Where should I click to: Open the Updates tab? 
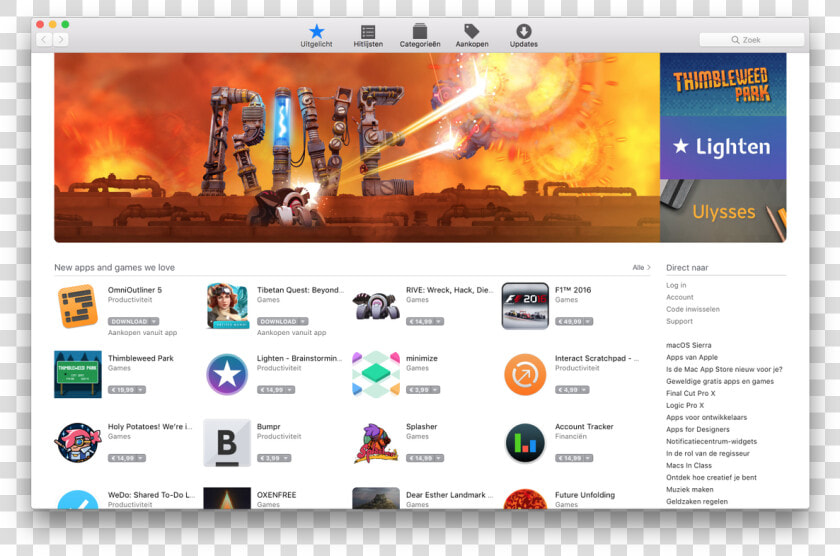(523, 36)
